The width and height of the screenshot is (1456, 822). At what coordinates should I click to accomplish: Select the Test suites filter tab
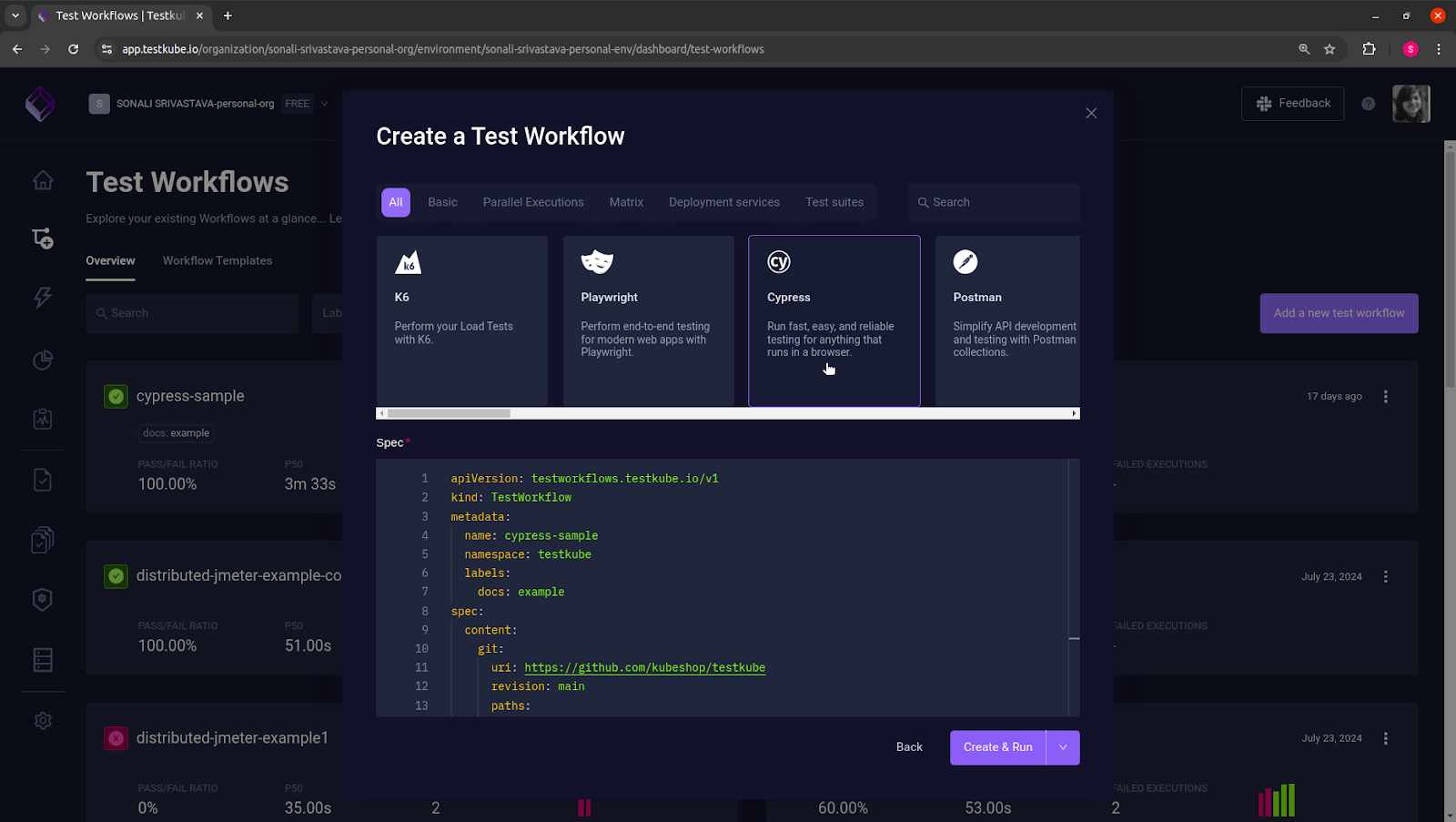pos(834,202)
